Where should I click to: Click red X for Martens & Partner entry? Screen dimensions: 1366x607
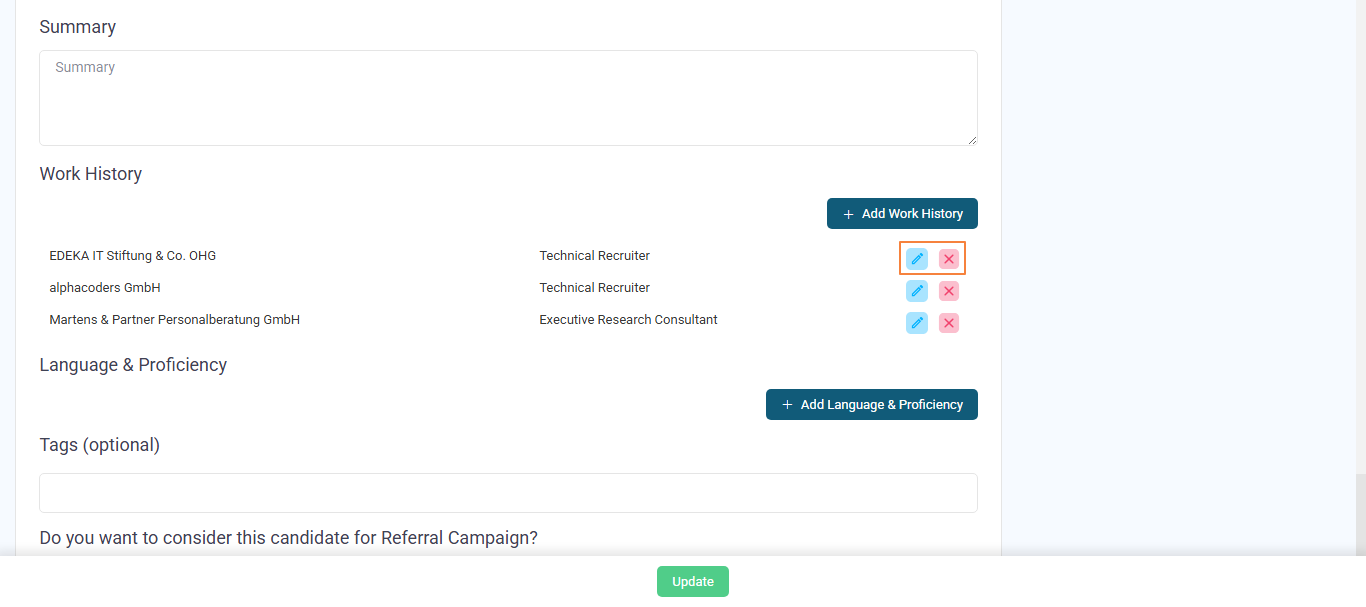pyautogui.click(x=949, y=323)
